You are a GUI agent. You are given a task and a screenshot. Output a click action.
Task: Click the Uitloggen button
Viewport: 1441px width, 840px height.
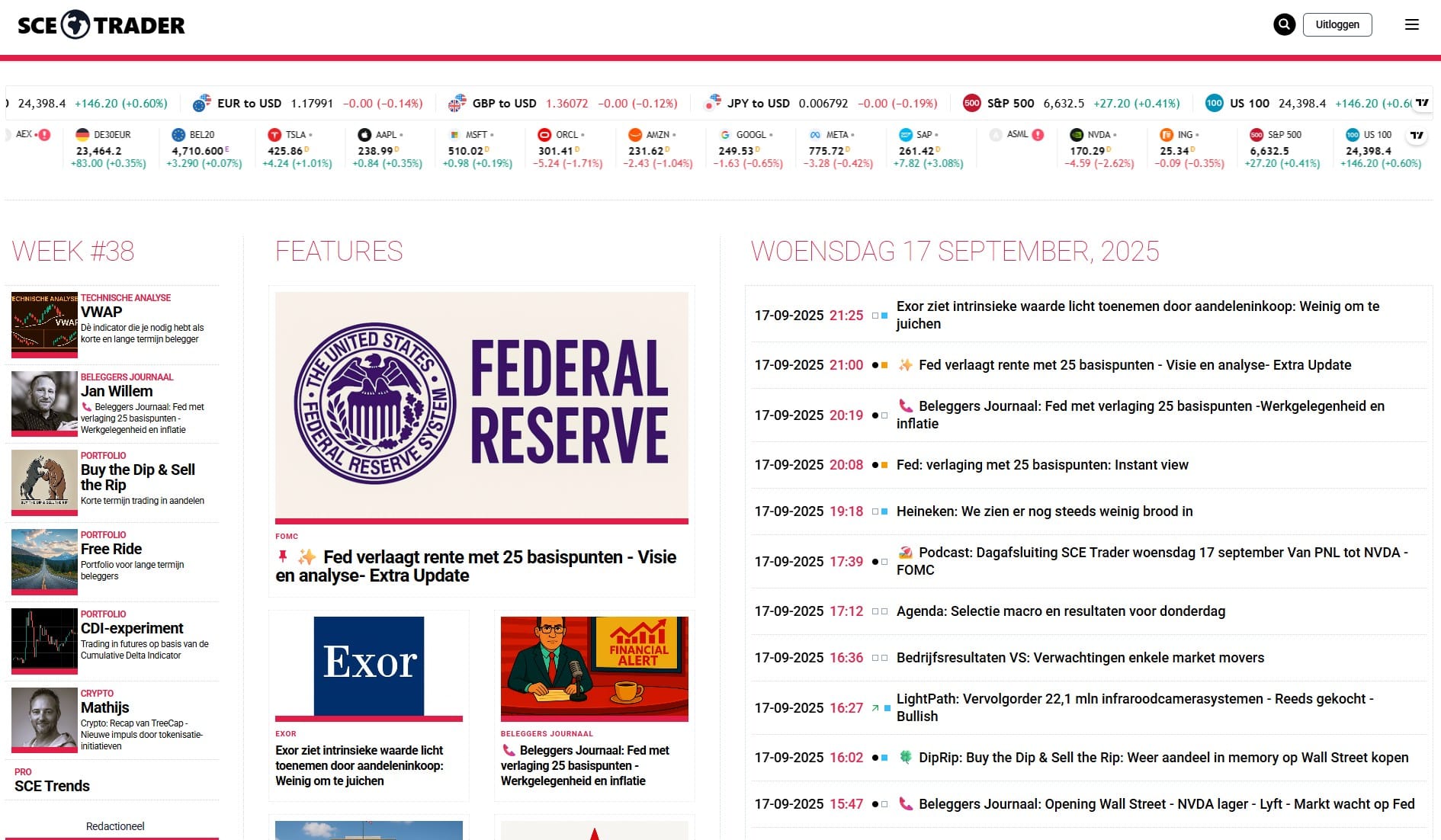(1337, 24)
